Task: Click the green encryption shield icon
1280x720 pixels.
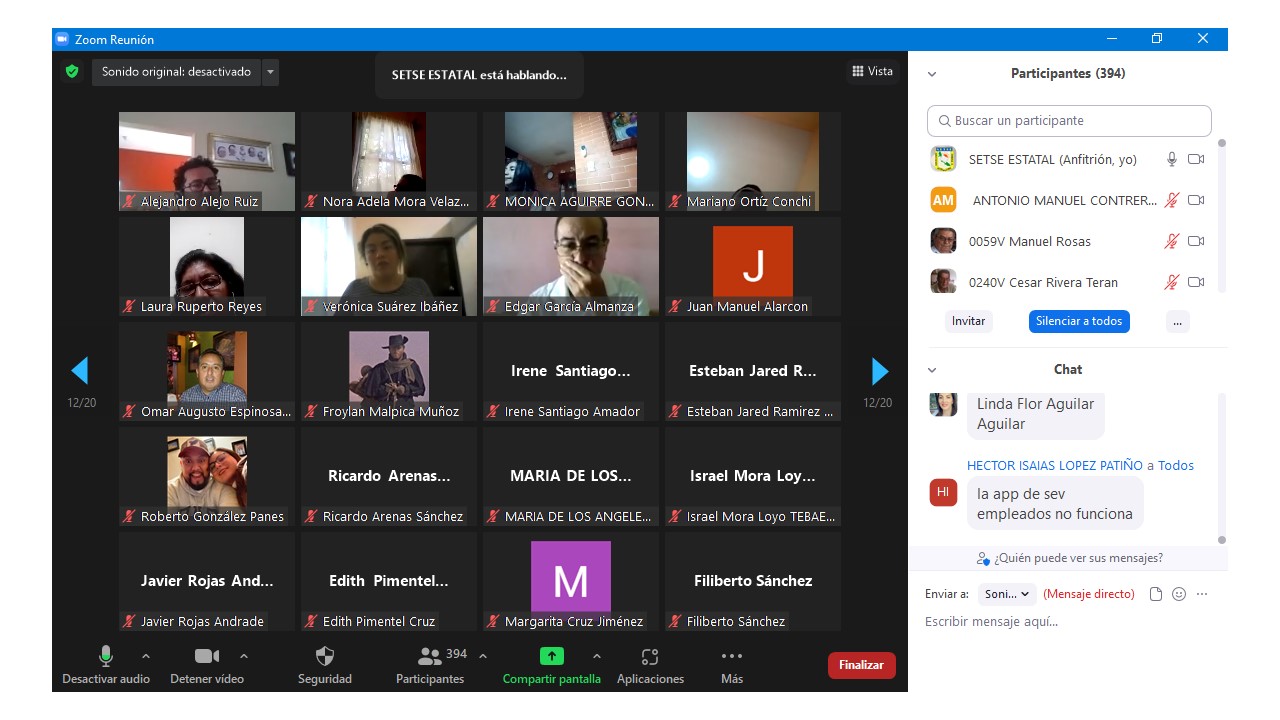Action: click(72, 72)
